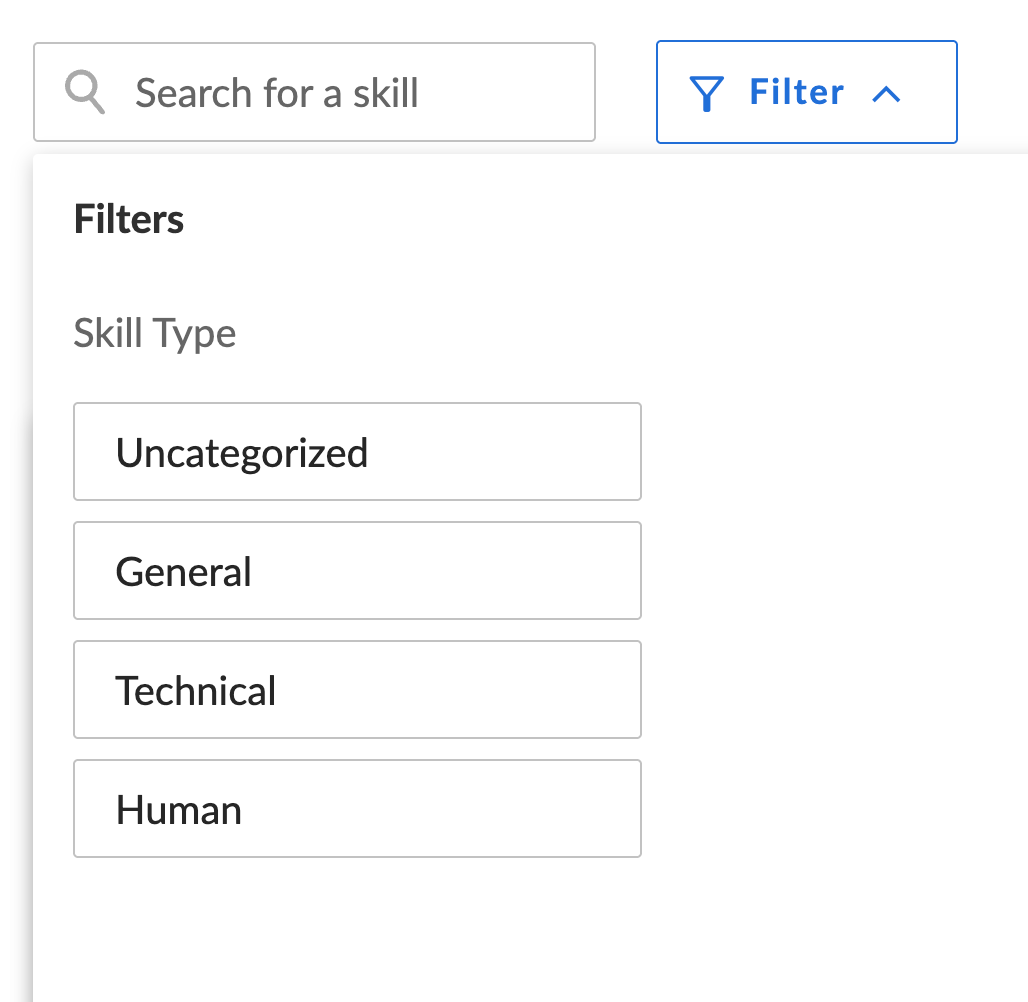1028x1002 pixels.
Task: Click the Filter button label
Action: point(797,93)
